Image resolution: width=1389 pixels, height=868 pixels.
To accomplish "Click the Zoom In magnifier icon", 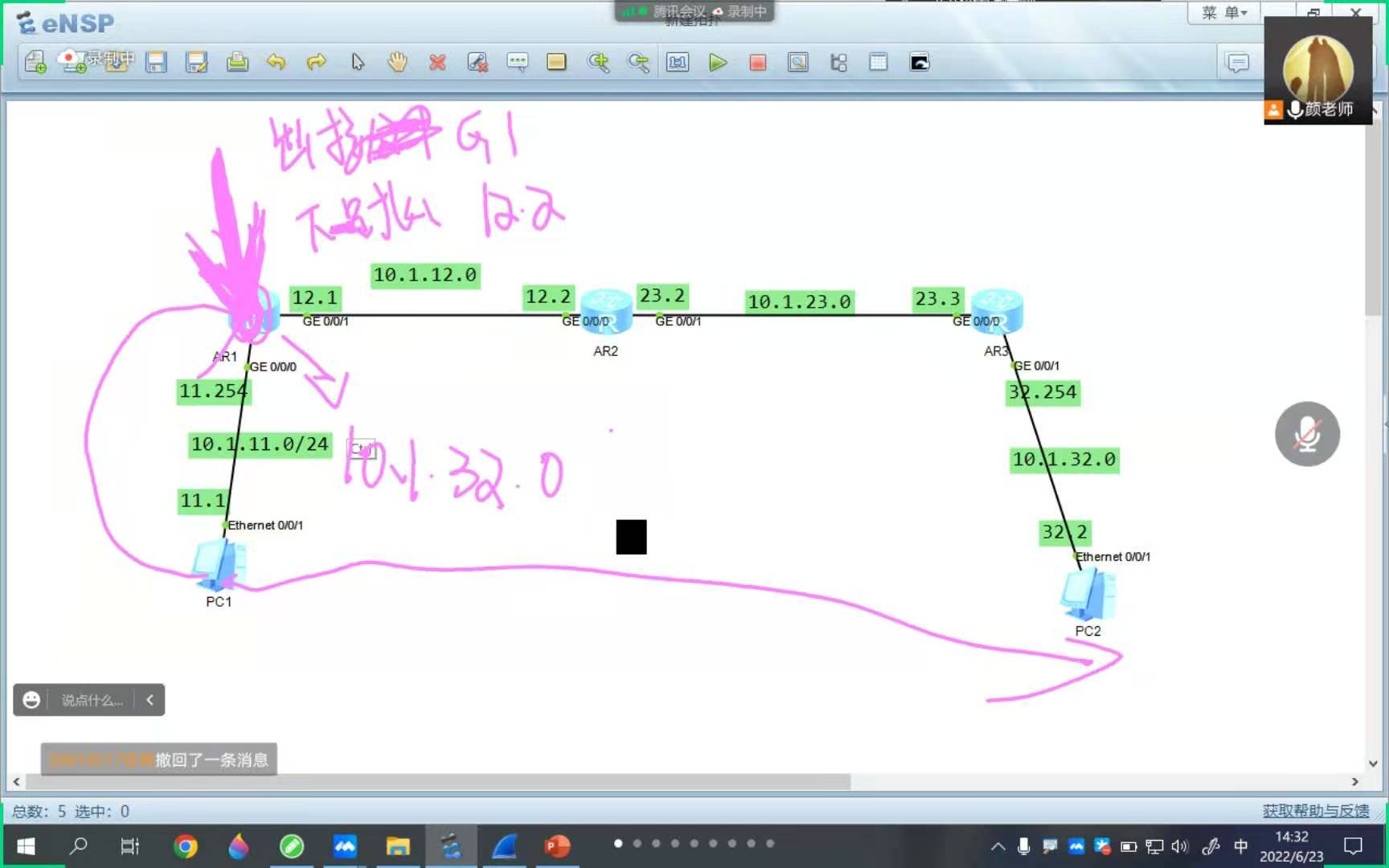I will (x=598, y=62).
